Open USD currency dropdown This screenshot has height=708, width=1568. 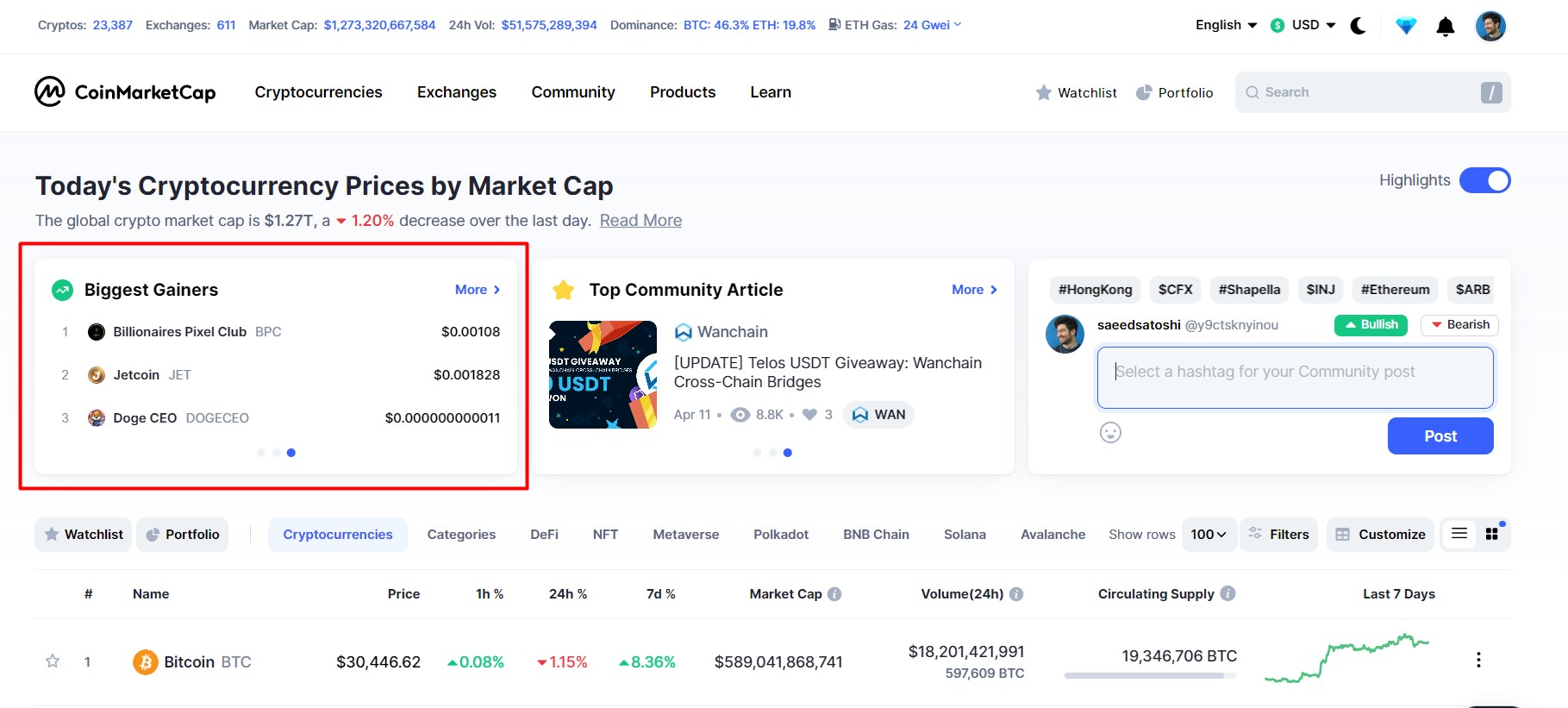point(1303,25)
